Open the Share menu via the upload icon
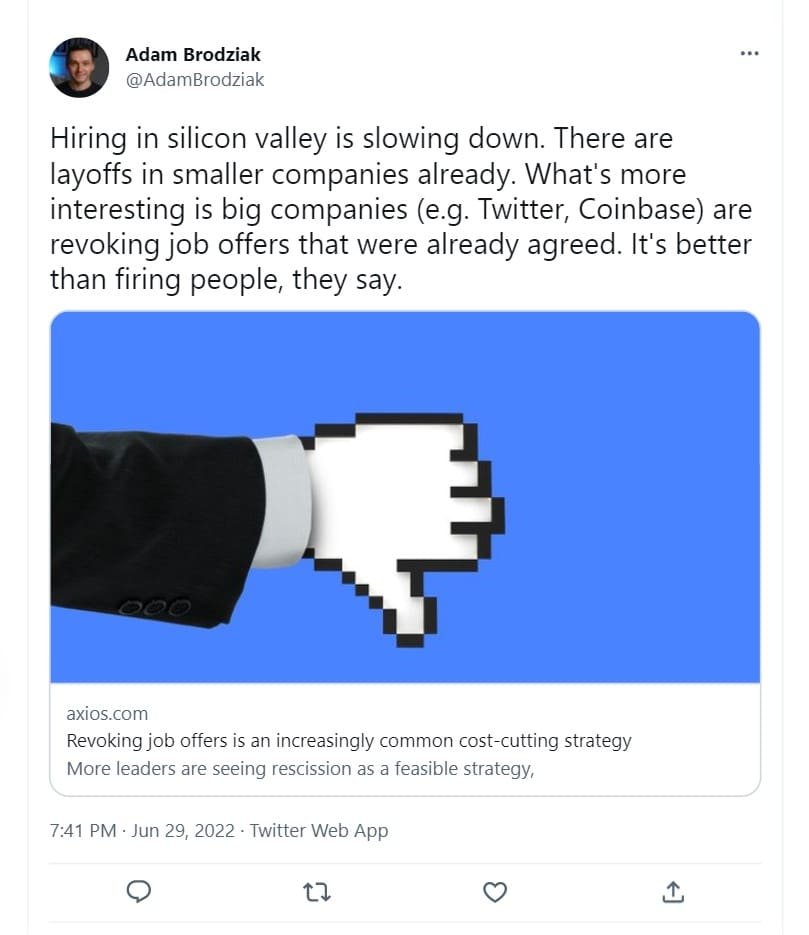 click(672, 891)
